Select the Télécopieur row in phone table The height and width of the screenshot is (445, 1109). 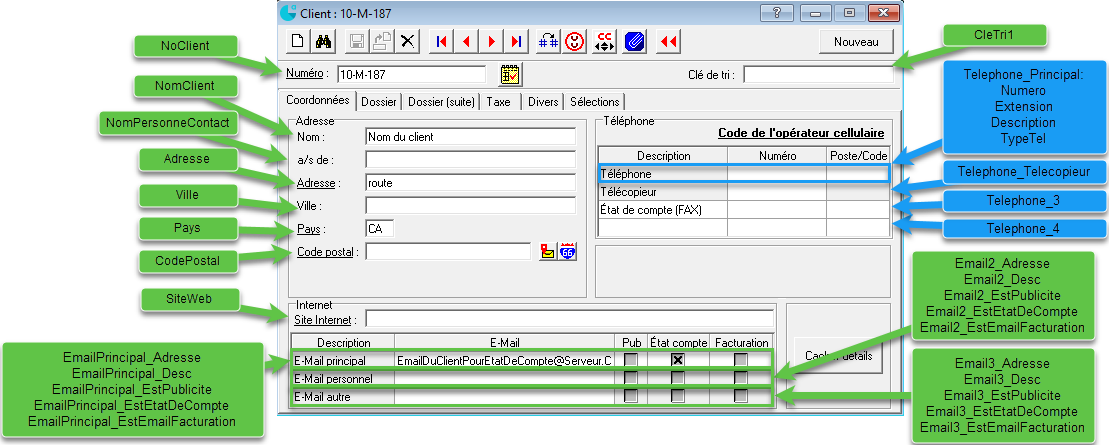(x=662, y=191)
